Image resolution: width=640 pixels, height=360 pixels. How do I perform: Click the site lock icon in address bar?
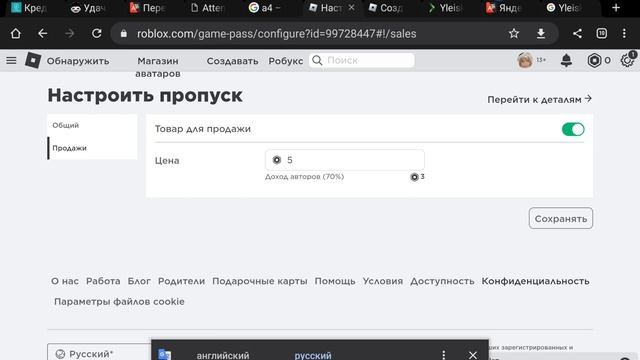coord(124,34)
